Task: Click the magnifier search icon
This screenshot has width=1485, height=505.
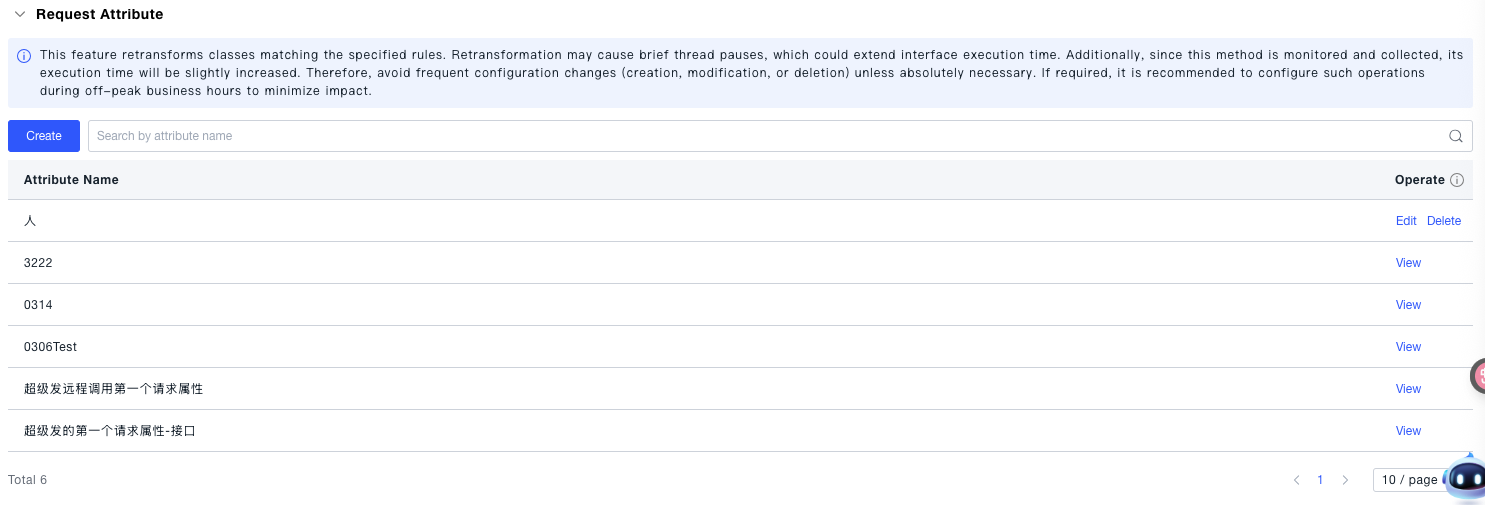Action: tap(1456, 136)
